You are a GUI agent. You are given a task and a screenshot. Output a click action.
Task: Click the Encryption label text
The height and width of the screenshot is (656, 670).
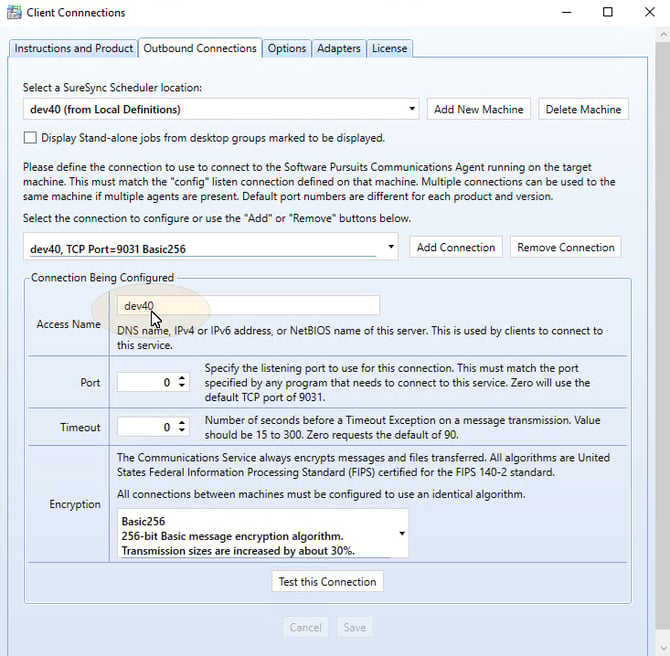tap(75, 504)
